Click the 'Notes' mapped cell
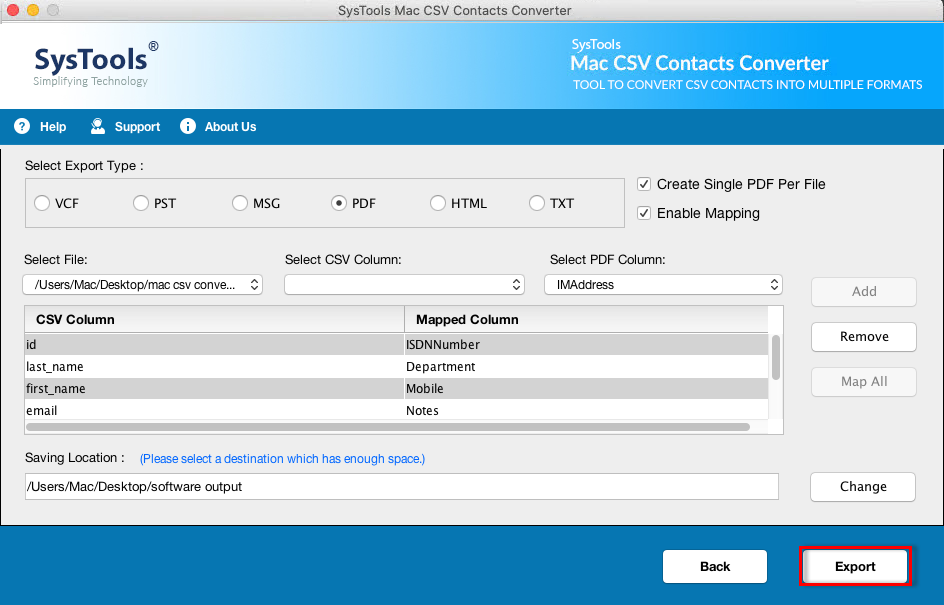The width and height of the screenshot is (944, 605). (586, 411)
